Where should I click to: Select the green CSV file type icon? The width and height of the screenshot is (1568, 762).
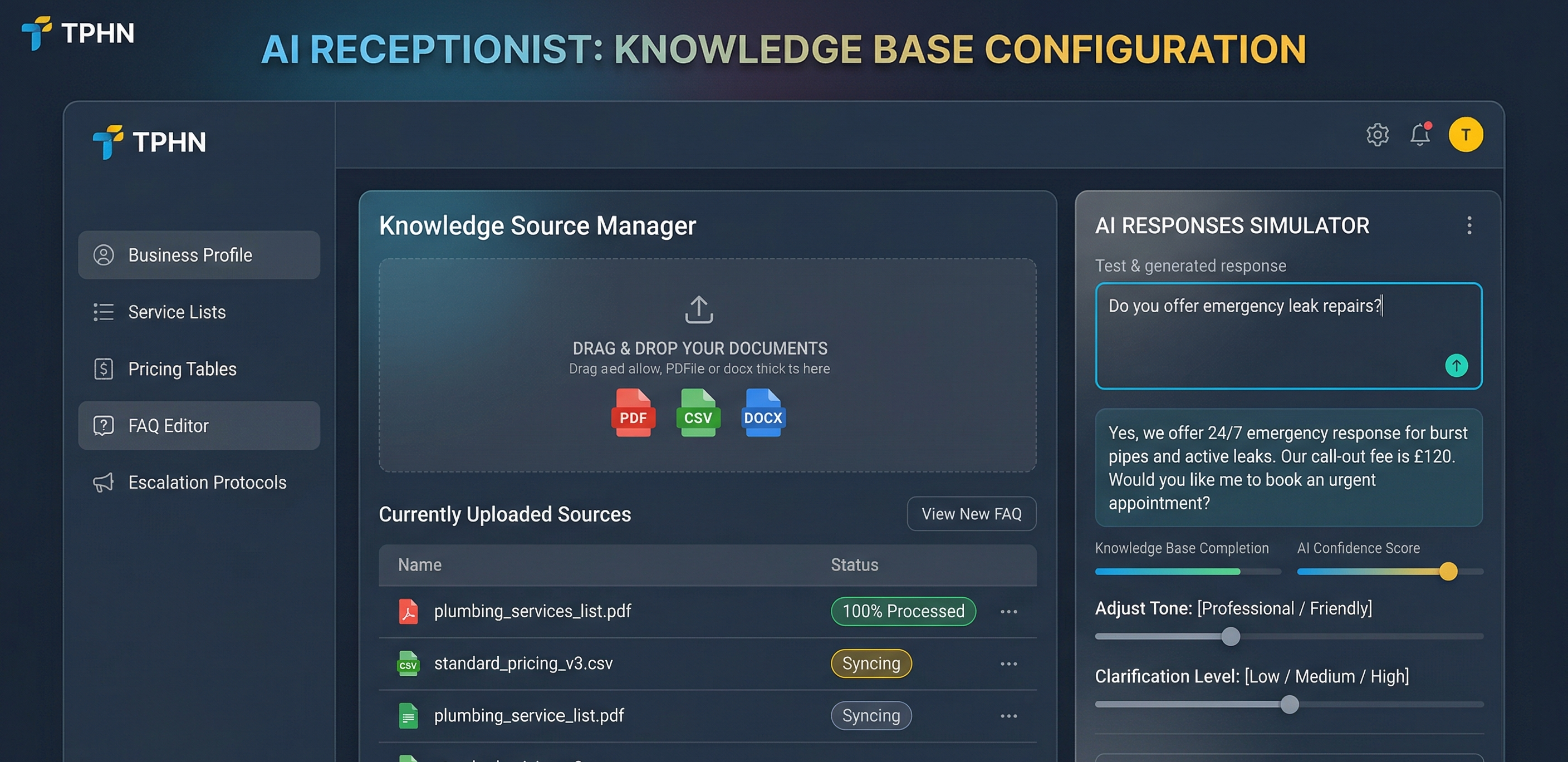tap(698, 413)
